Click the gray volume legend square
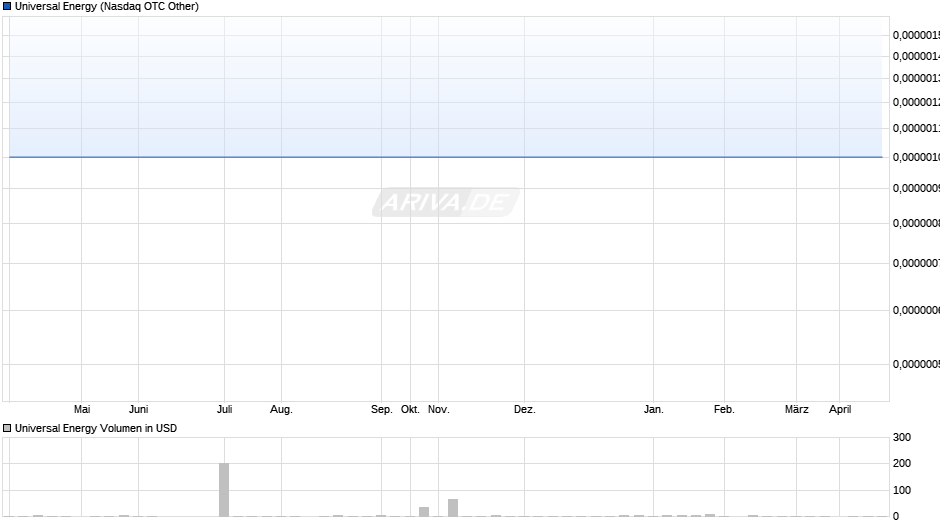The height and width of the screenshot is (526, 940). 7,428
